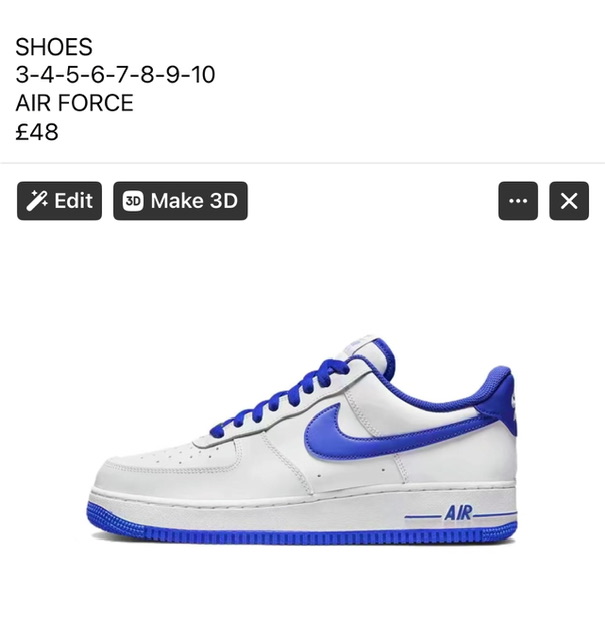605x640 pixels.
Task: Click the Make 3D button text
Action: pyautogui.click(x=194, y=201)
